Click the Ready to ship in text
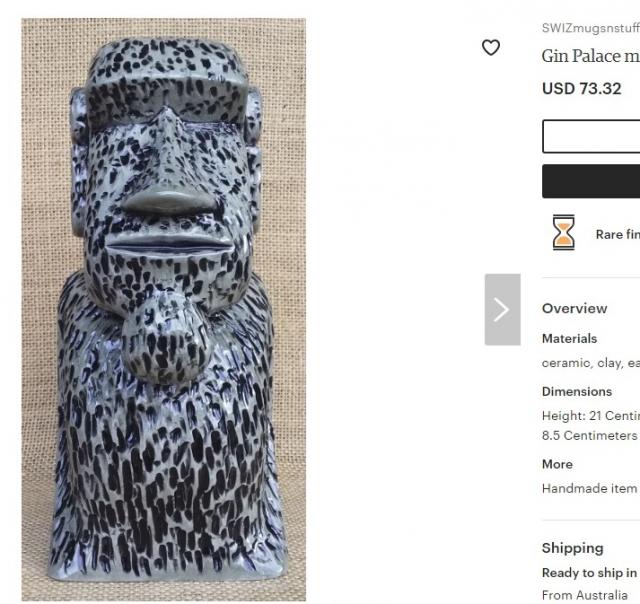Viewport: 640px width, 604px height. coord(589,573)
